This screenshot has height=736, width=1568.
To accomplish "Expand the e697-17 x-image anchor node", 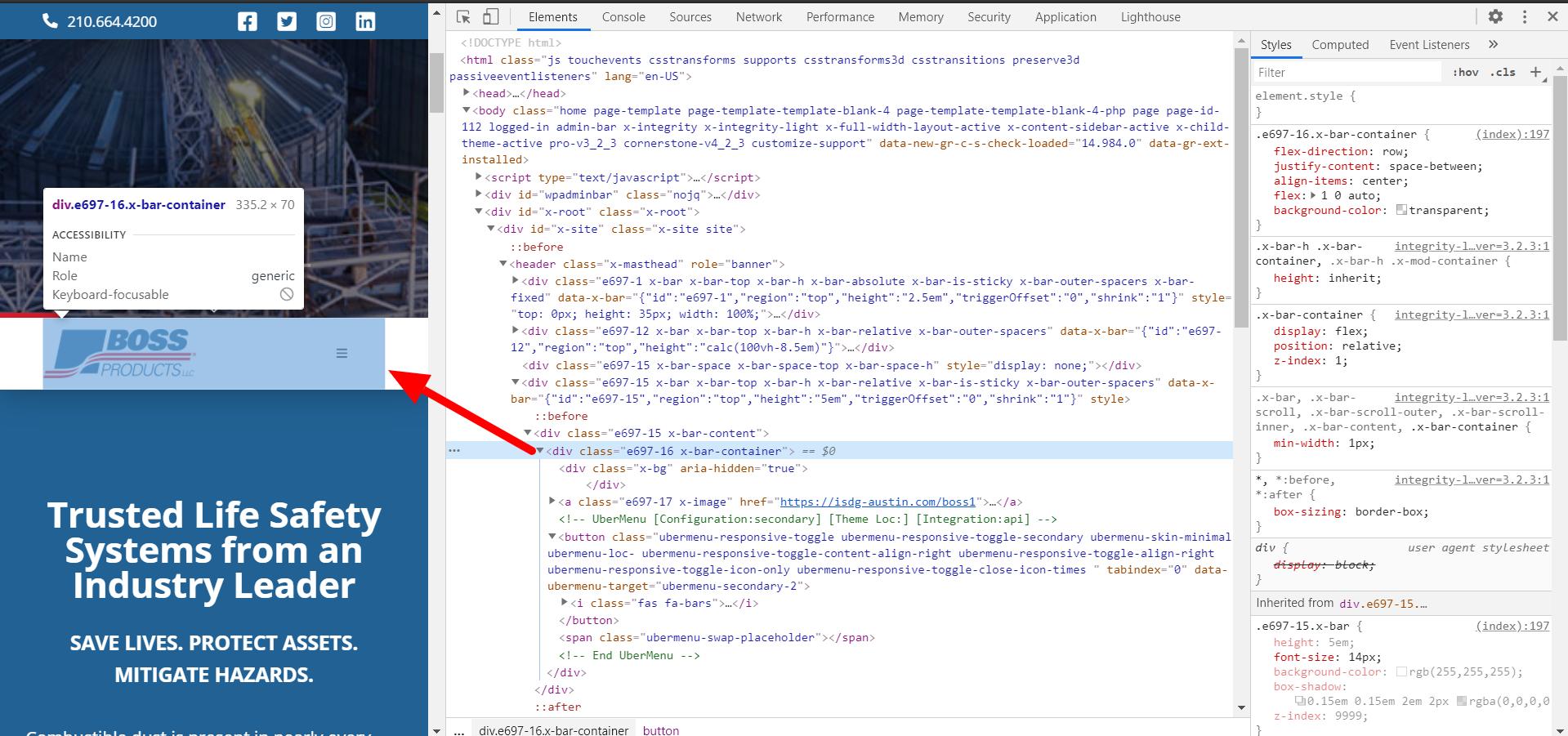I will point(552,502).
